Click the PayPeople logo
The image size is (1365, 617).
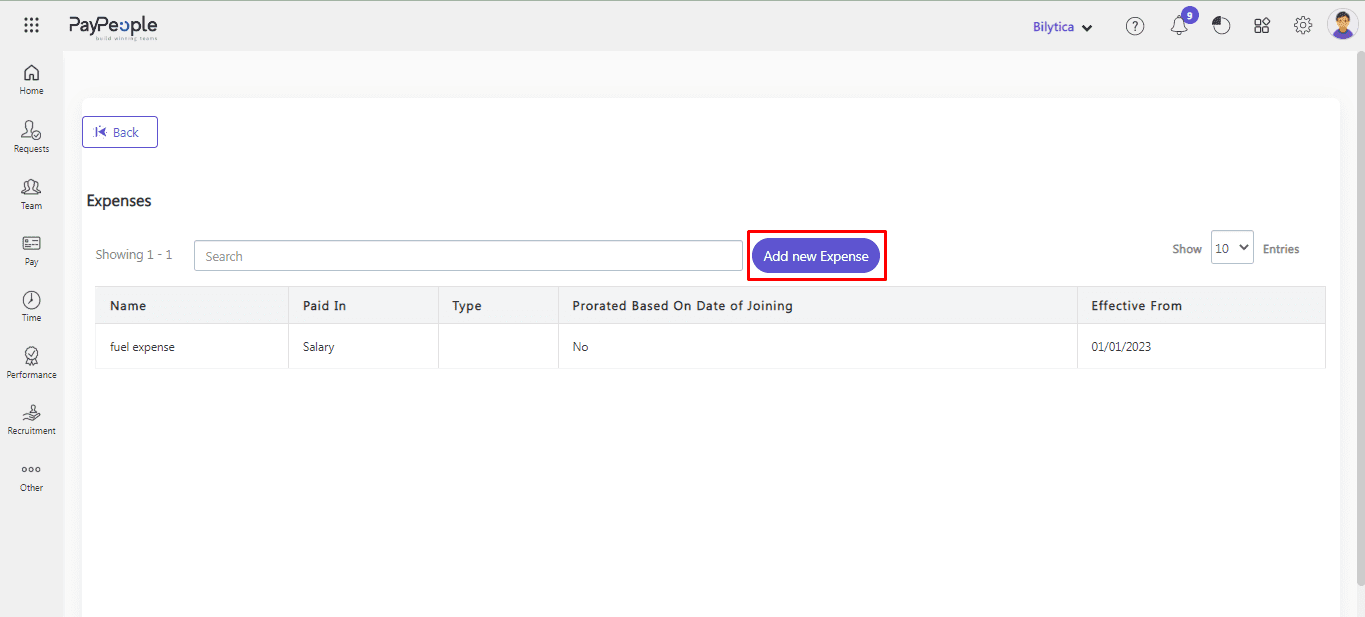[113, 27]
